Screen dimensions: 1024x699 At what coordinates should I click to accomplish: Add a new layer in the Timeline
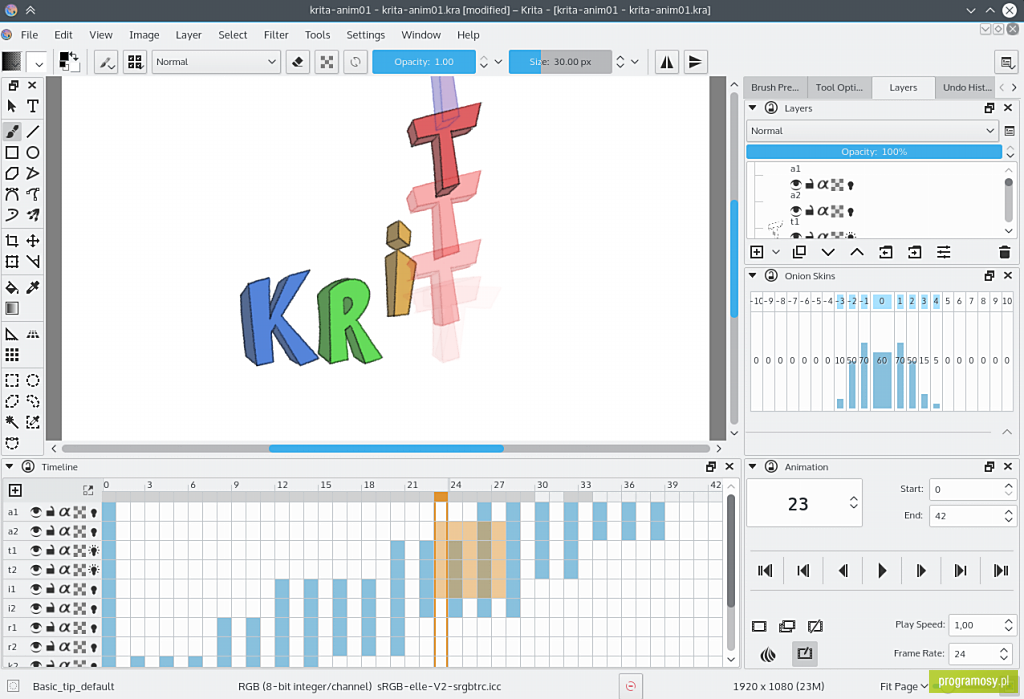tap(15, 490)
